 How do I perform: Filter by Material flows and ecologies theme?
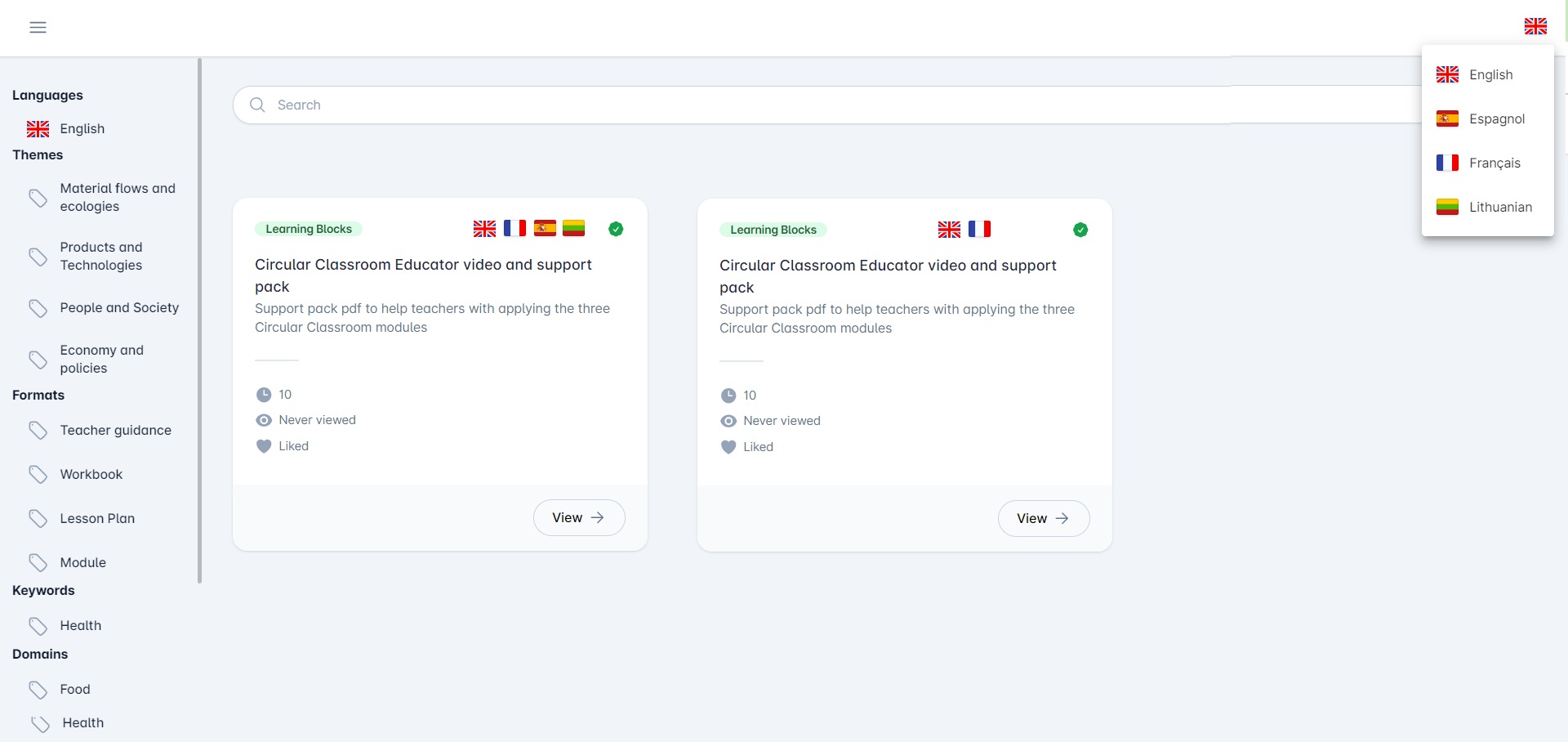coord(117,197)
